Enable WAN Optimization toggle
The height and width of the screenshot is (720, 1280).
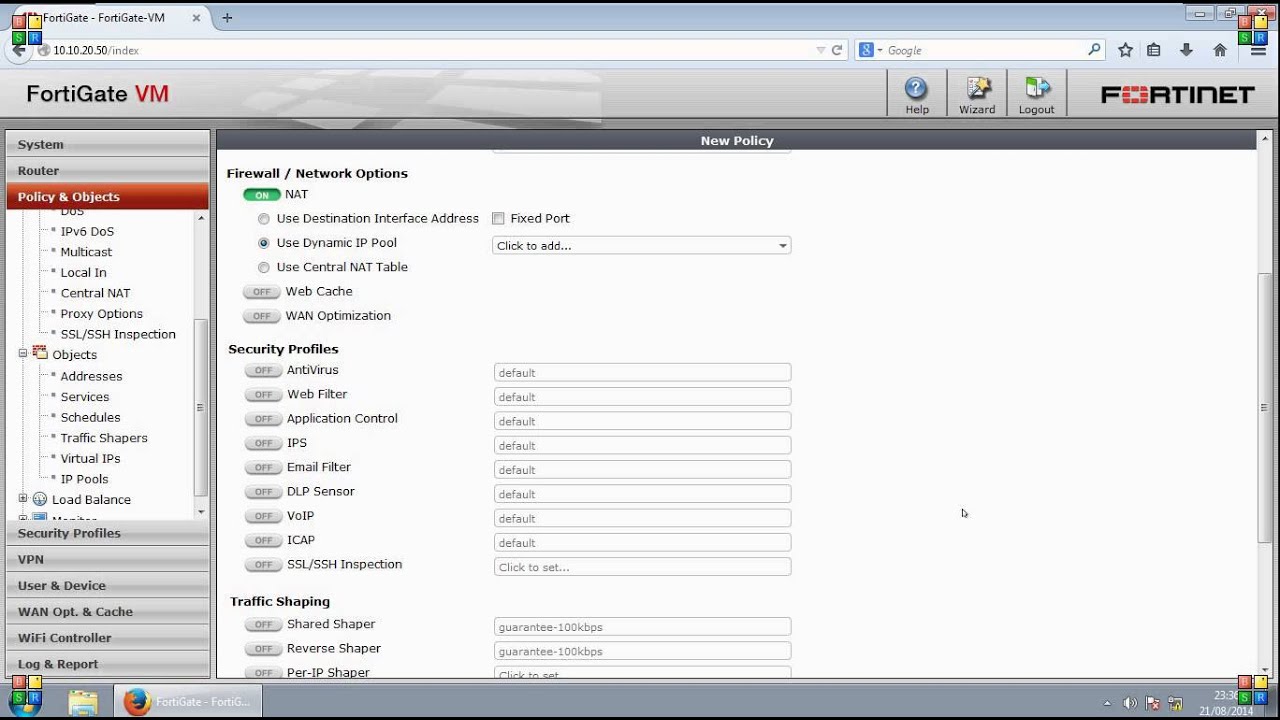click(x=262, y=316)
